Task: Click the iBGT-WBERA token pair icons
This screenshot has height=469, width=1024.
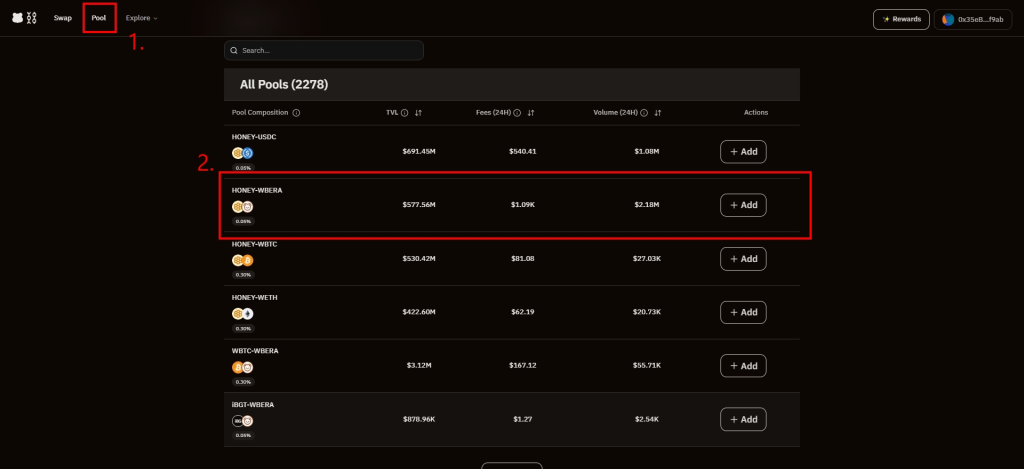Action: coord(242,421)
